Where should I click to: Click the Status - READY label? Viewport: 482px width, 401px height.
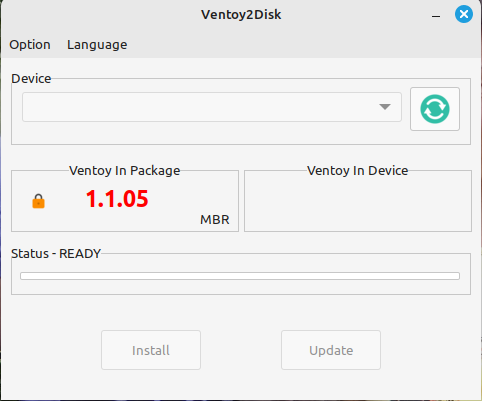pyautogui.click(x=56, y=254)
